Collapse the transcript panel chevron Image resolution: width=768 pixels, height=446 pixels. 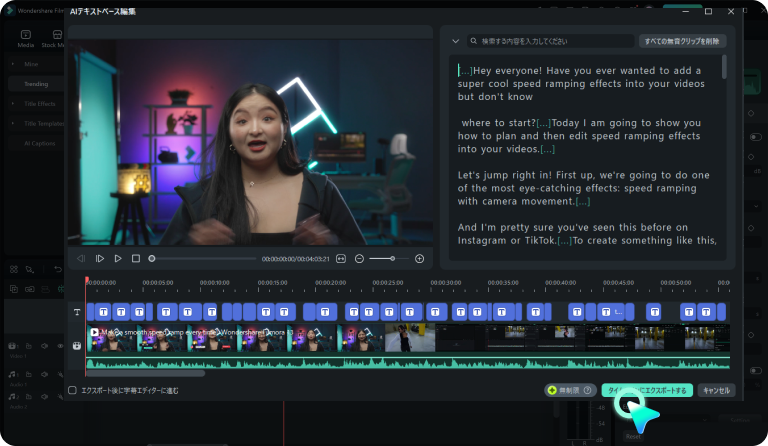tap(456, 41)
